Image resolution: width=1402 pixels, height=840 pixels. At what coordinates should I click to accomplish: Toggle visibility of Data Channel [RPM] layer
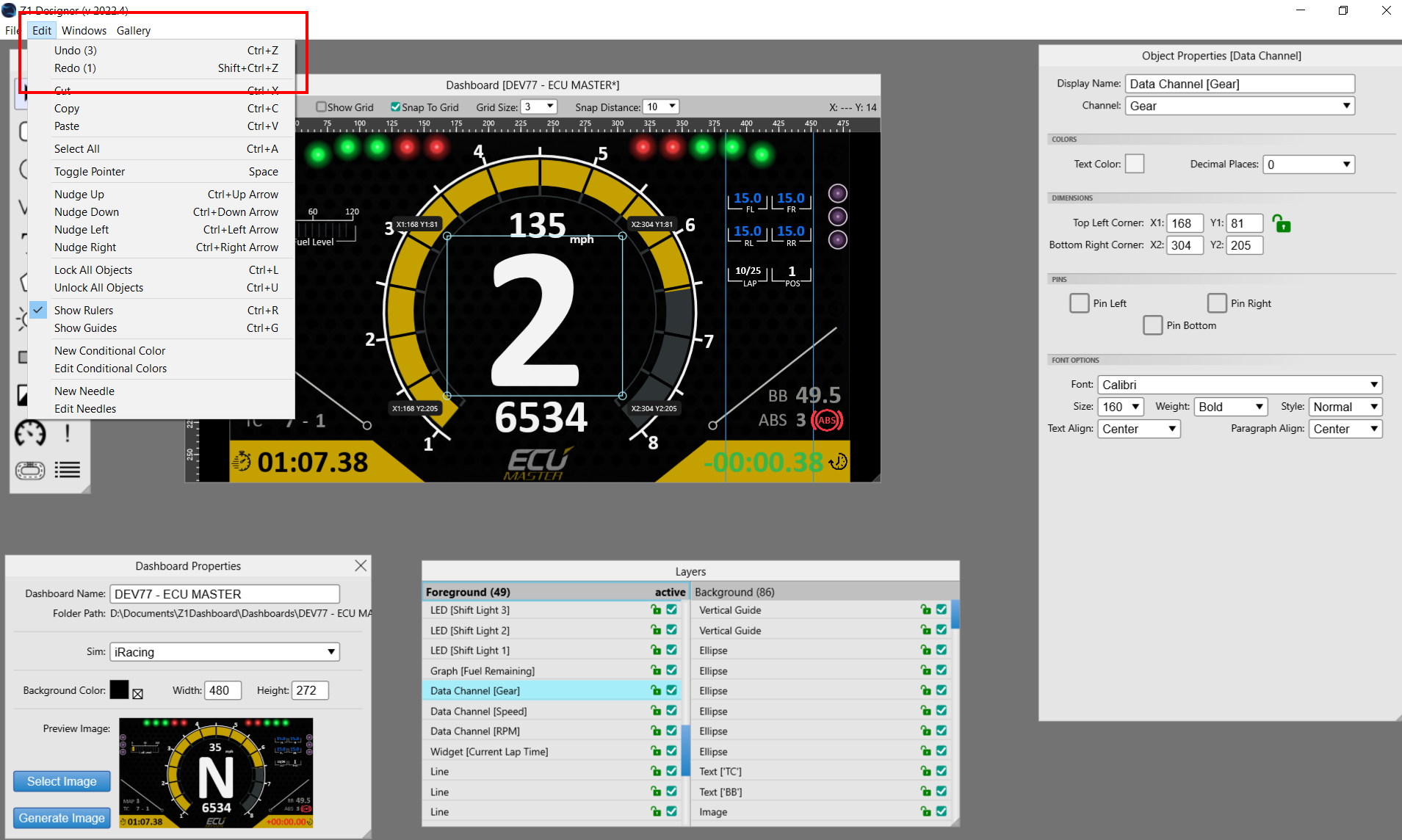click(671, 731)
